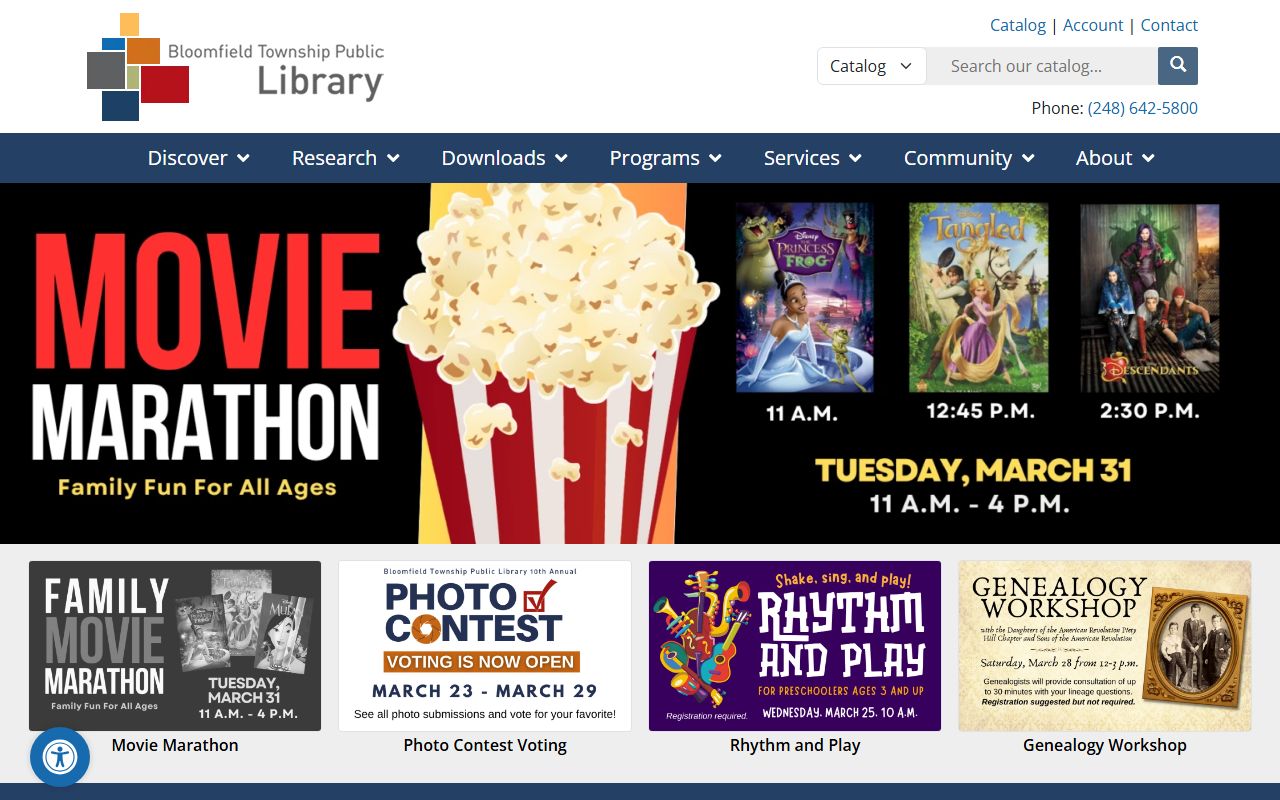Viewport: 1280px width, 800px height.
Task: Go to the Account link
Action: pyautogui.click(x=1093, y=25)
